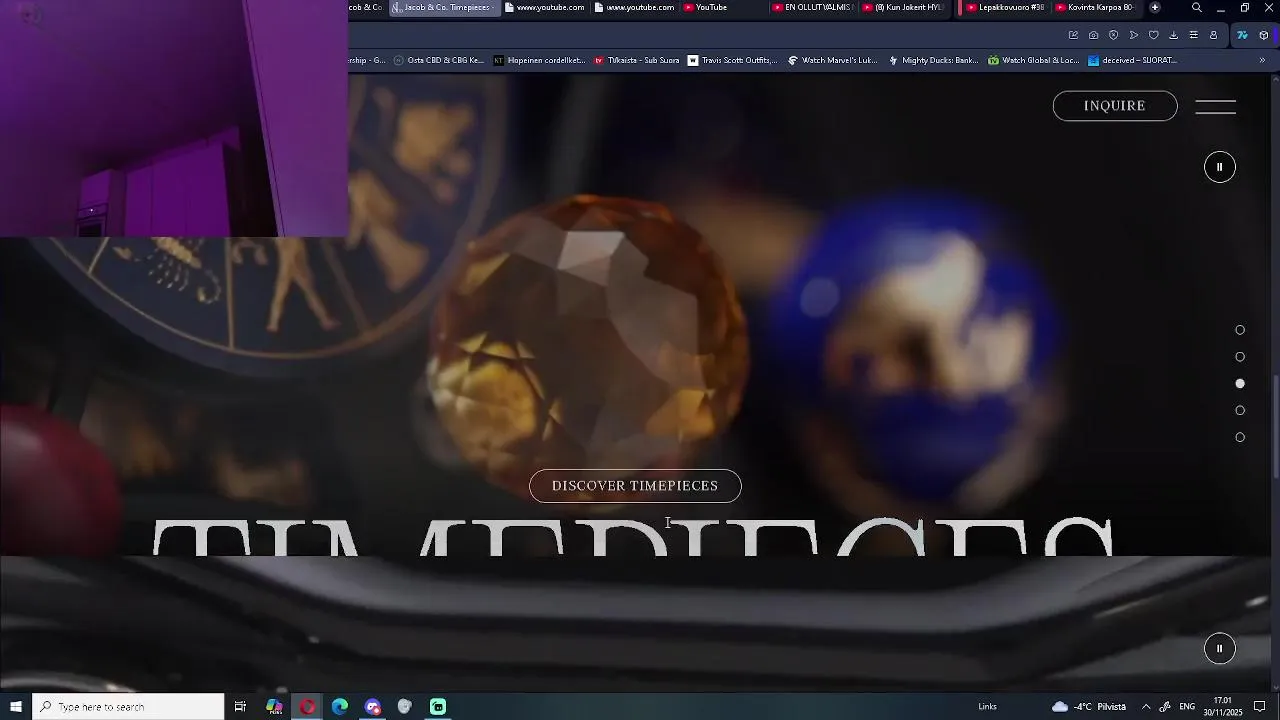Click the blue extension icon in toolbar
This screenshot has width=1280, height=720.
[1242, 35]
